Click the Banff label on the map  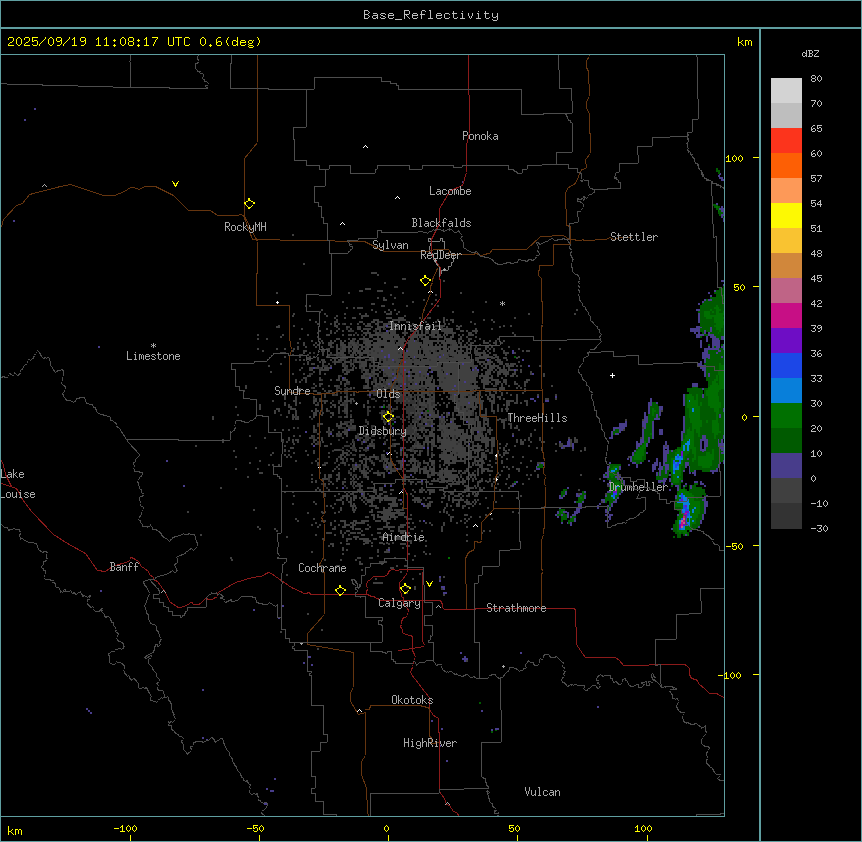124,567
